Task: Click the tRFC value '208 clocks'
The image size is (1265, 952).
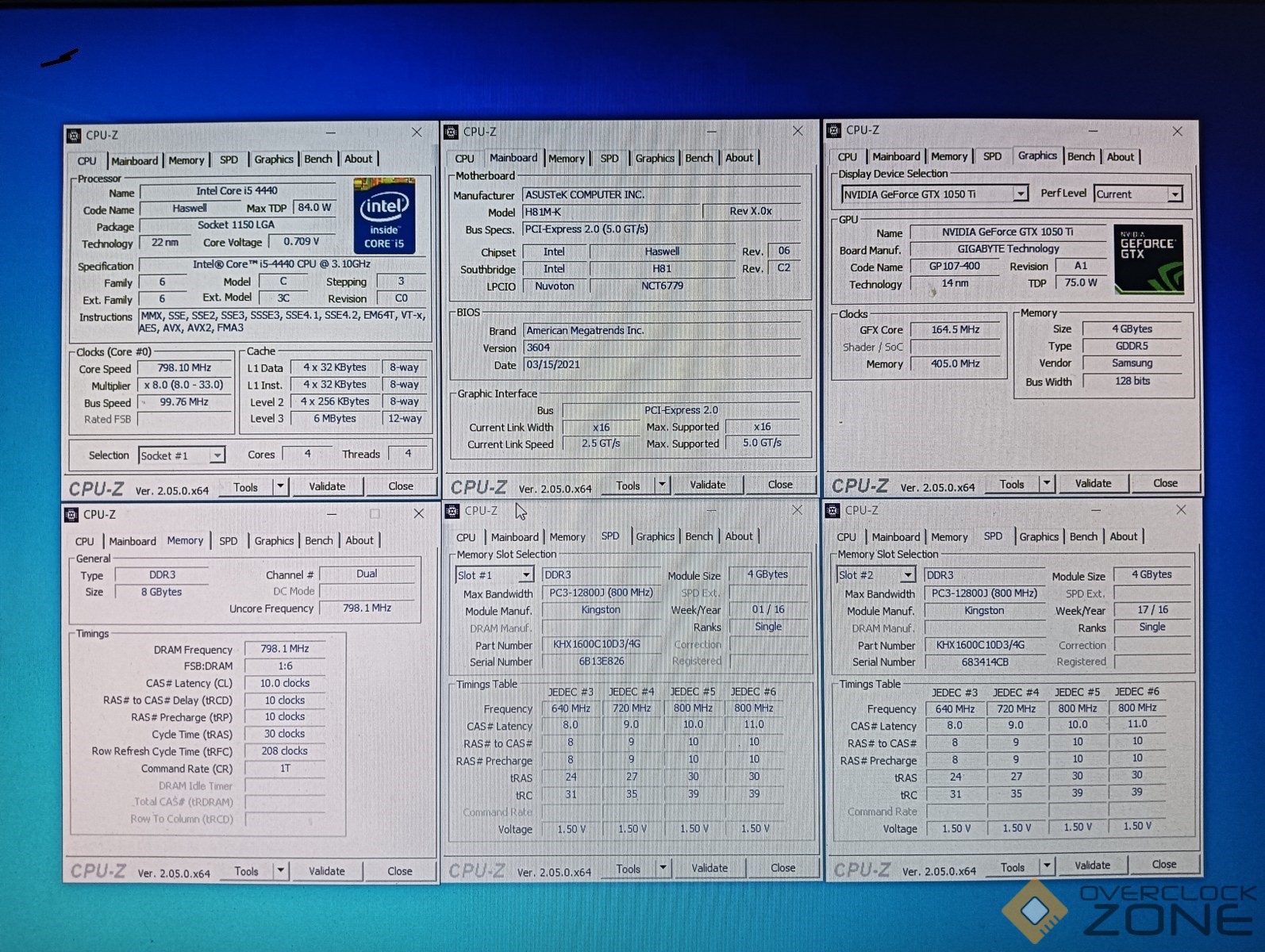Action: pyautogui.click(x=285, y=751)
